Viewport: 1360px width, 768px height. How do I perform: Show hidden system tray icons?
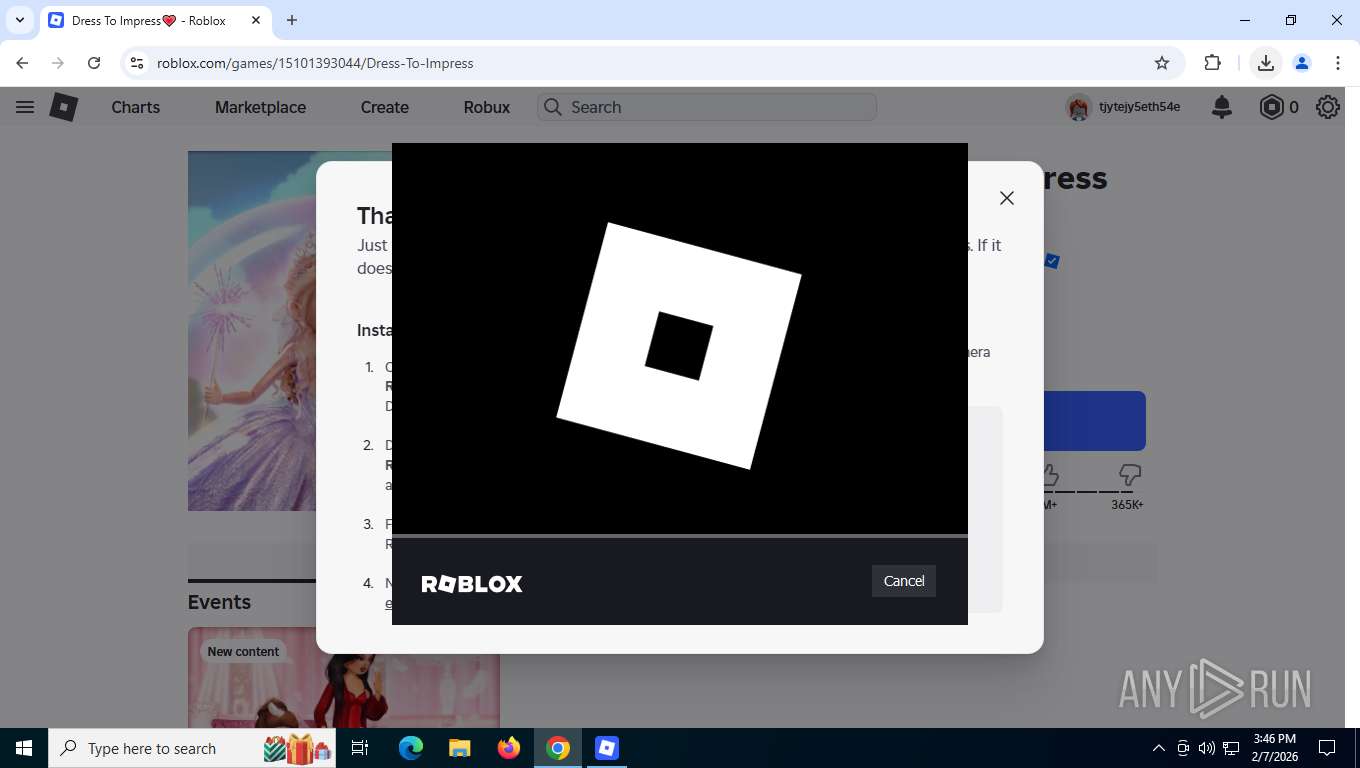pos(1159,748)
